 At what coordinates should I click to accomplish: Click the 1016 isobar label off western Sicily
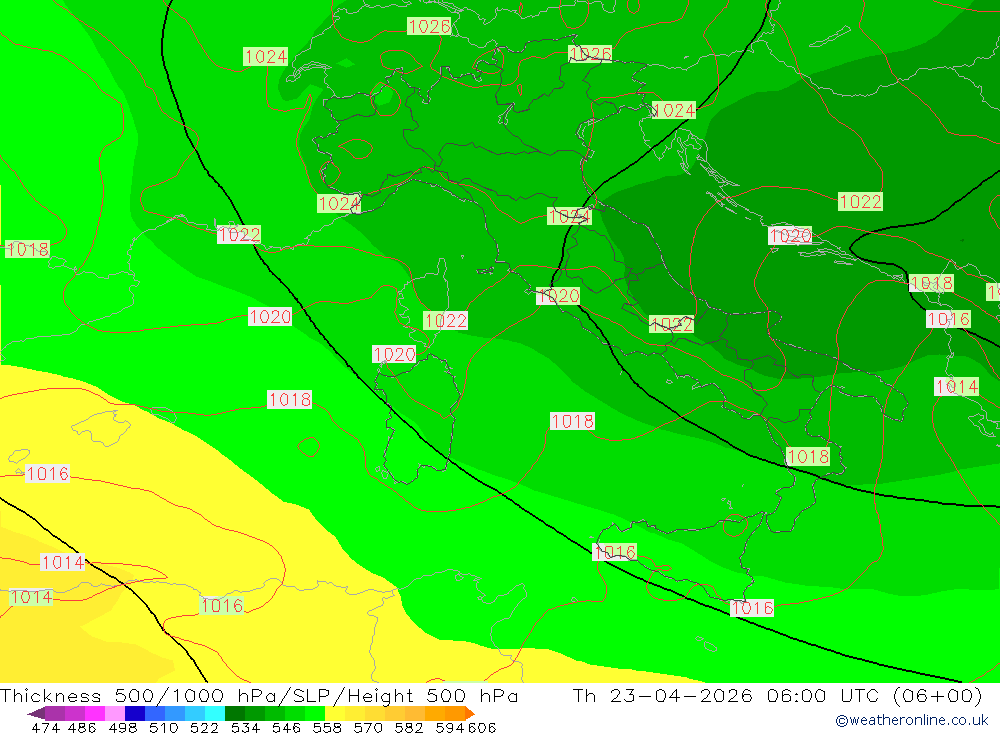point(614,552)
